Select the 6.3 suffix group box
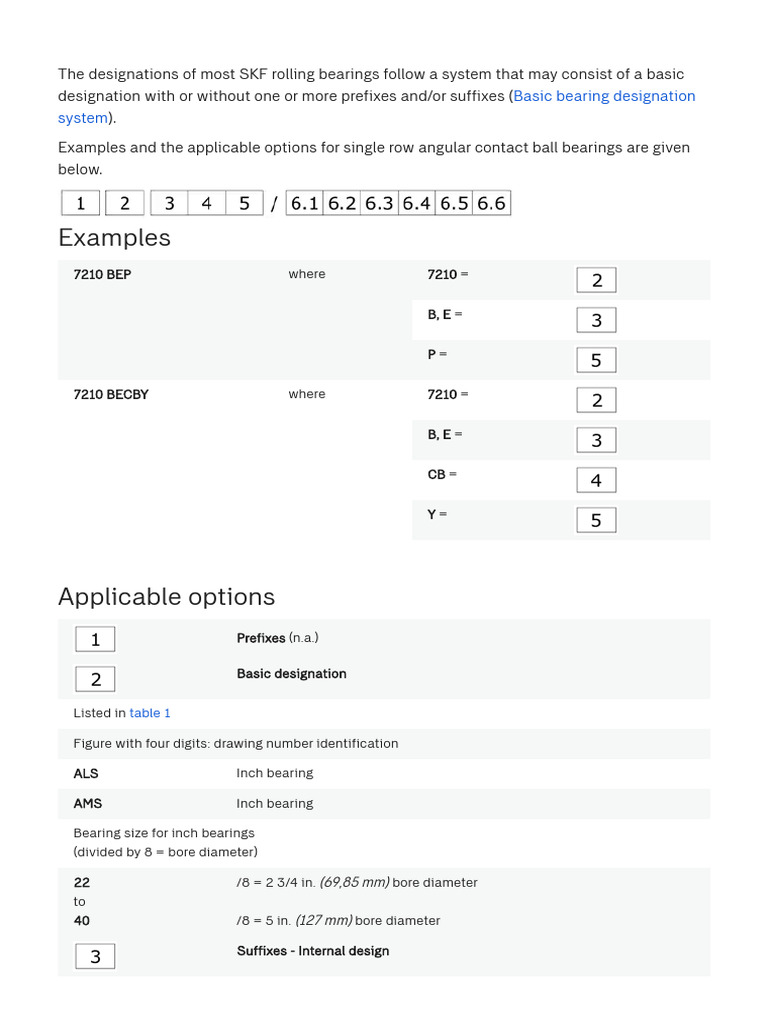Image resolution: width=768 pixels, height=1024 pixels. (379, 203)
